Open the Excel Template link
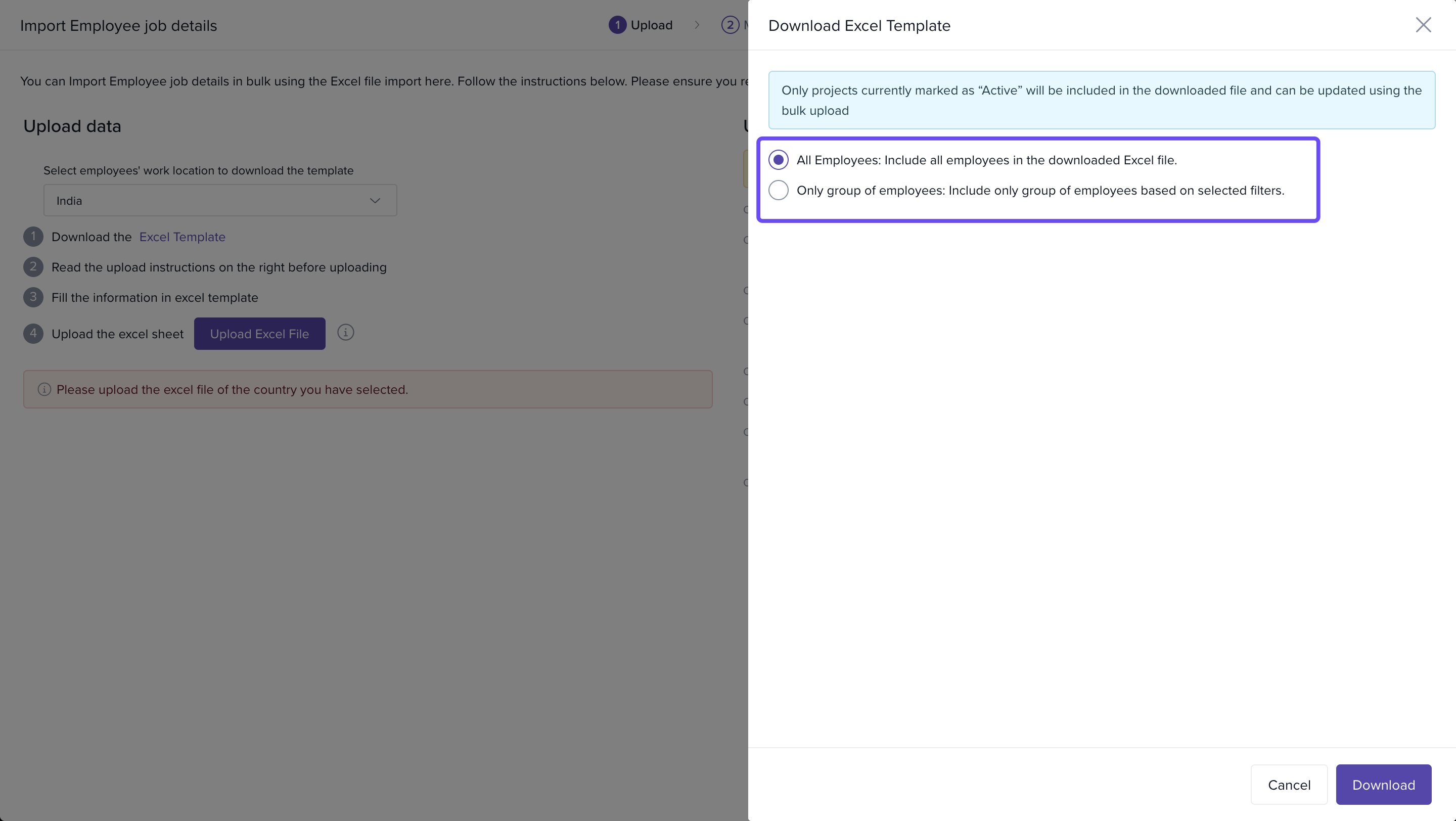Viewport: 1456px width, 821px height. click(182, 237)
